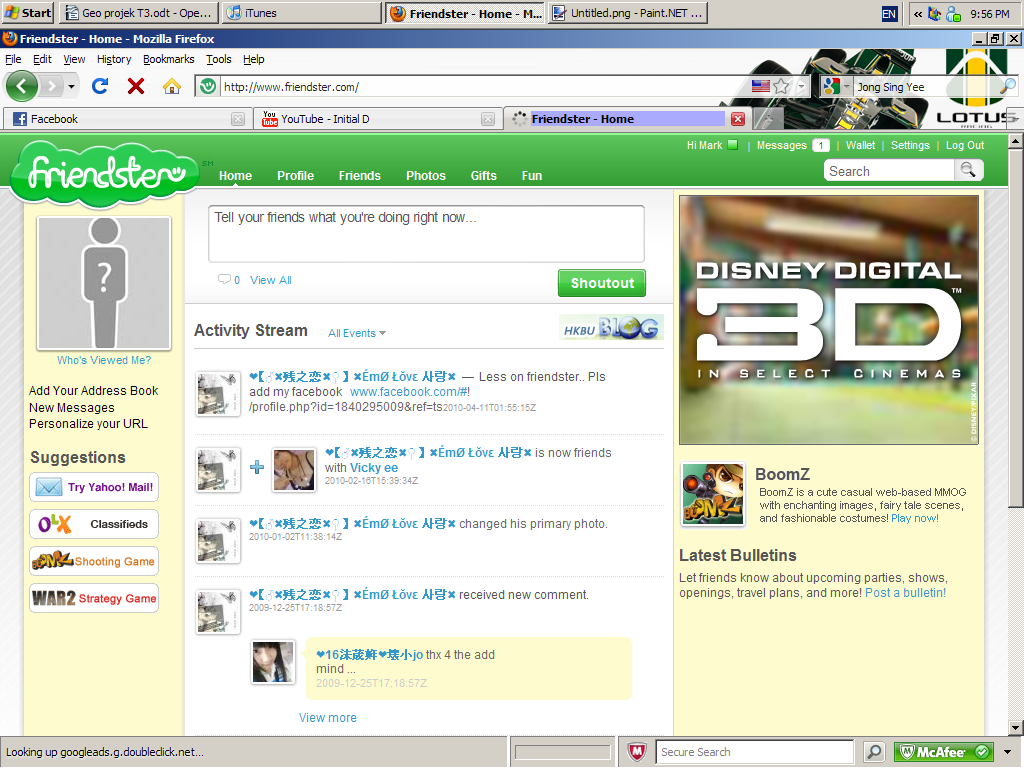The height and width of the screenshot is (768, 1024).
Task: Open the History menu
Action: point(114,59)
